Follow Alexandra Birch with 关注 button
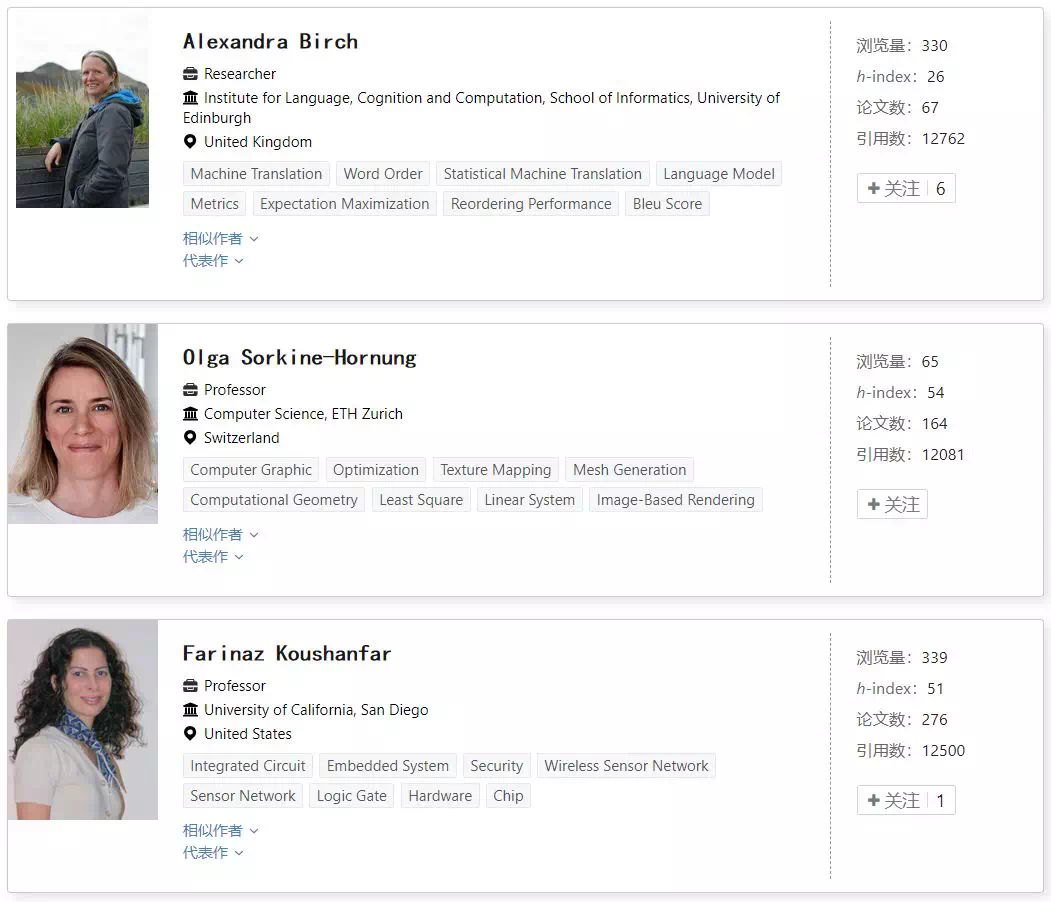The width and height of the screenshot is (1051, 902). (x=906, y=188)
